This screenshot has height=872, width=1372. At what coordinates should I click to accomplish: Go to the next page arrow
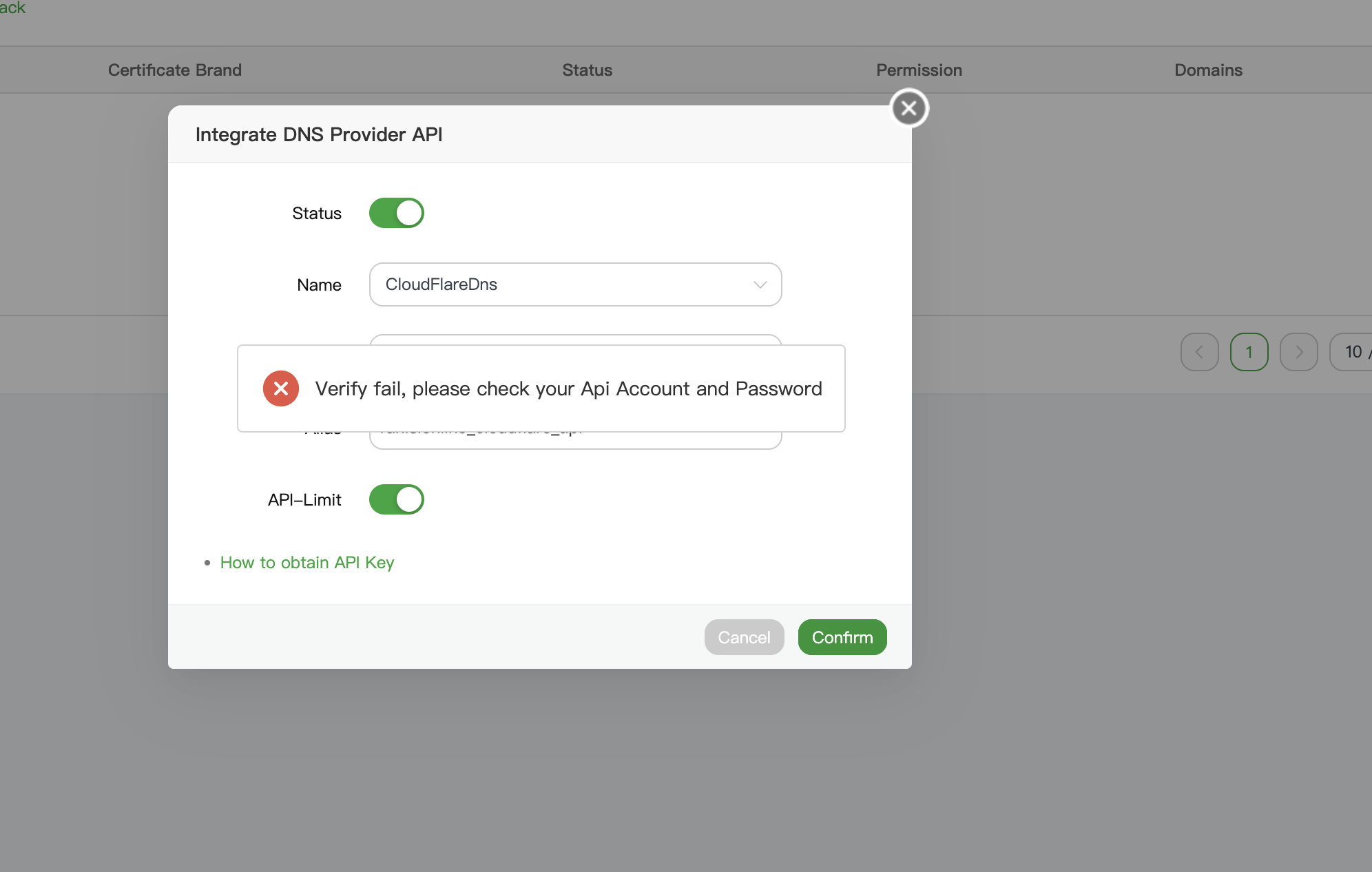[1298, 352]
